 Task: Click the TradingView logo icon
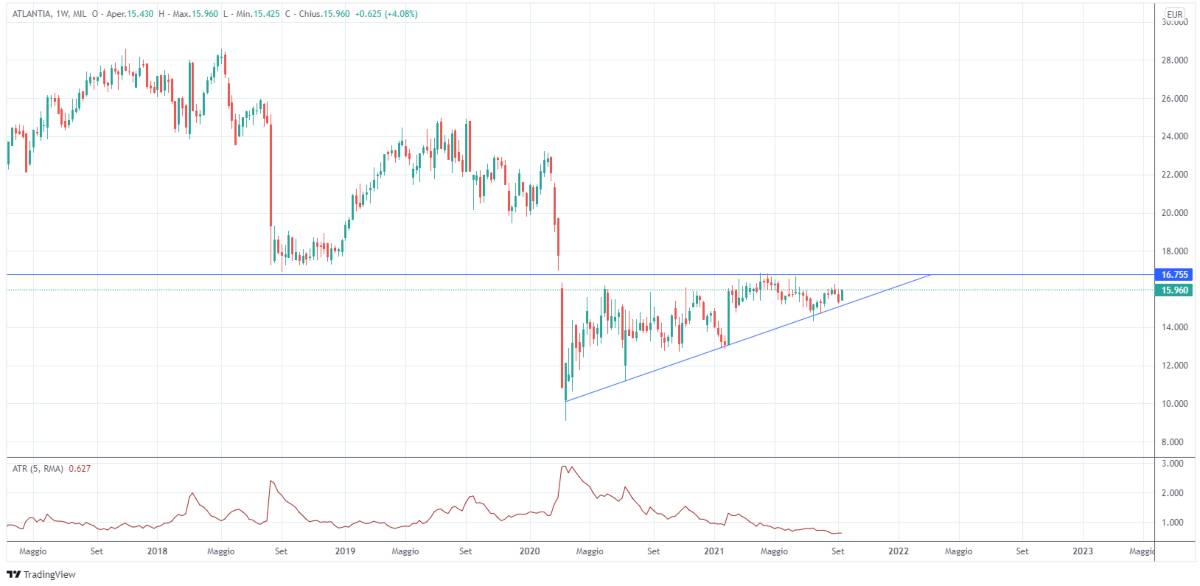pyautogui.click(x=13, y=575)
